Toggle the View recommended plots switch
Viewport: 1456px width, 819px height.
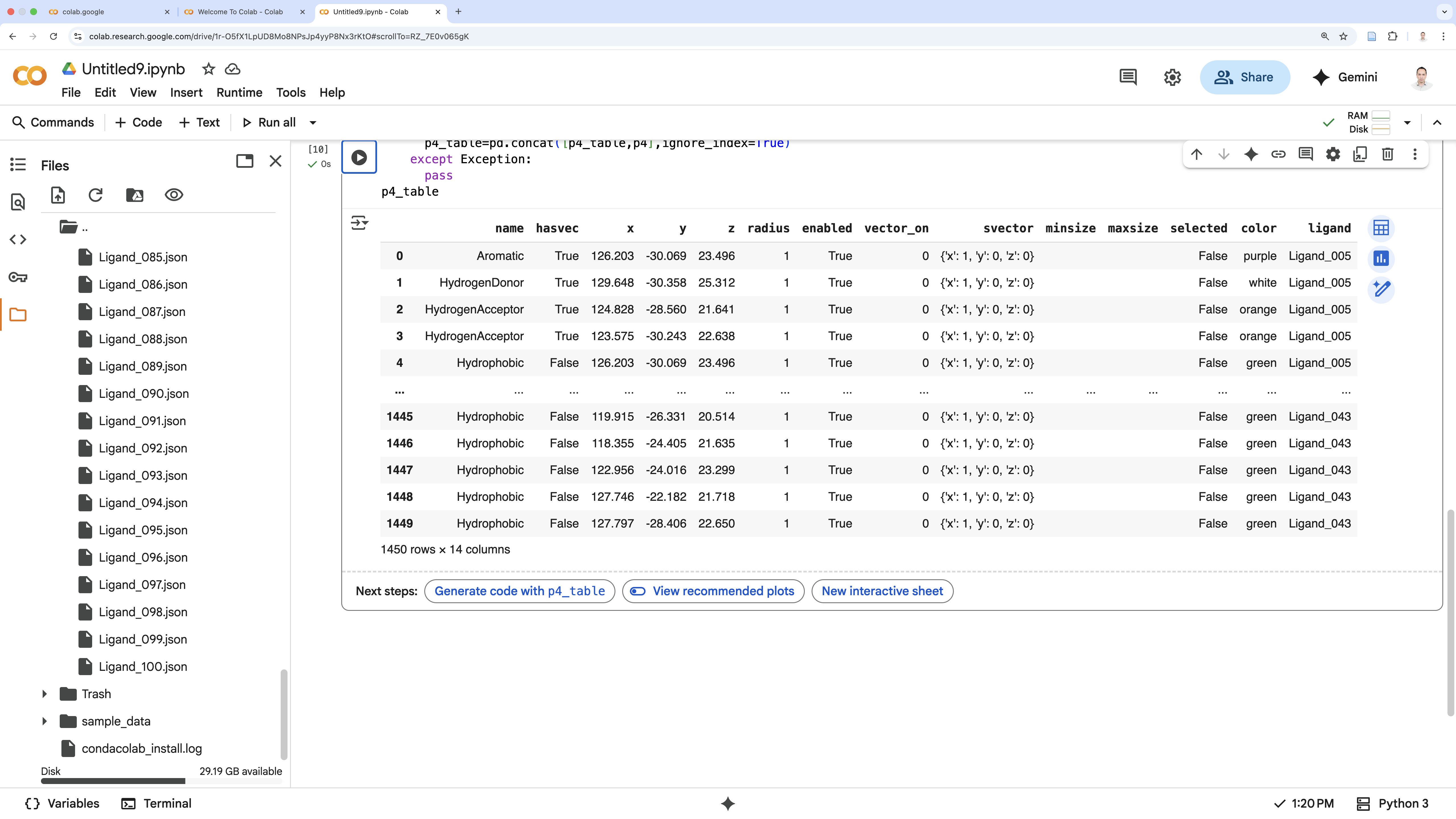coord(638,591)
